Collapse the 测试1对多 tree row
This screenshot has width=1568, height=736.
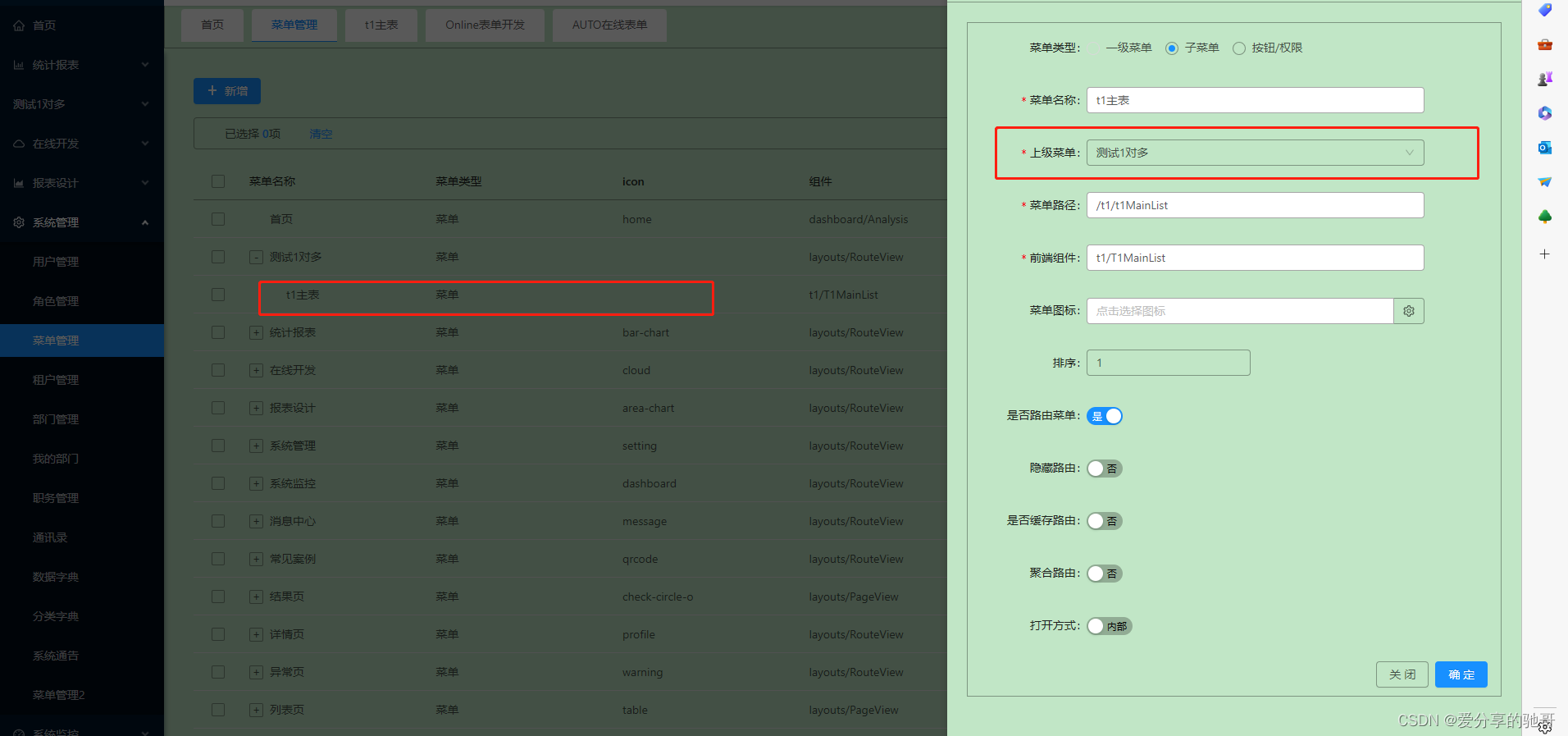tap(256, 258)
